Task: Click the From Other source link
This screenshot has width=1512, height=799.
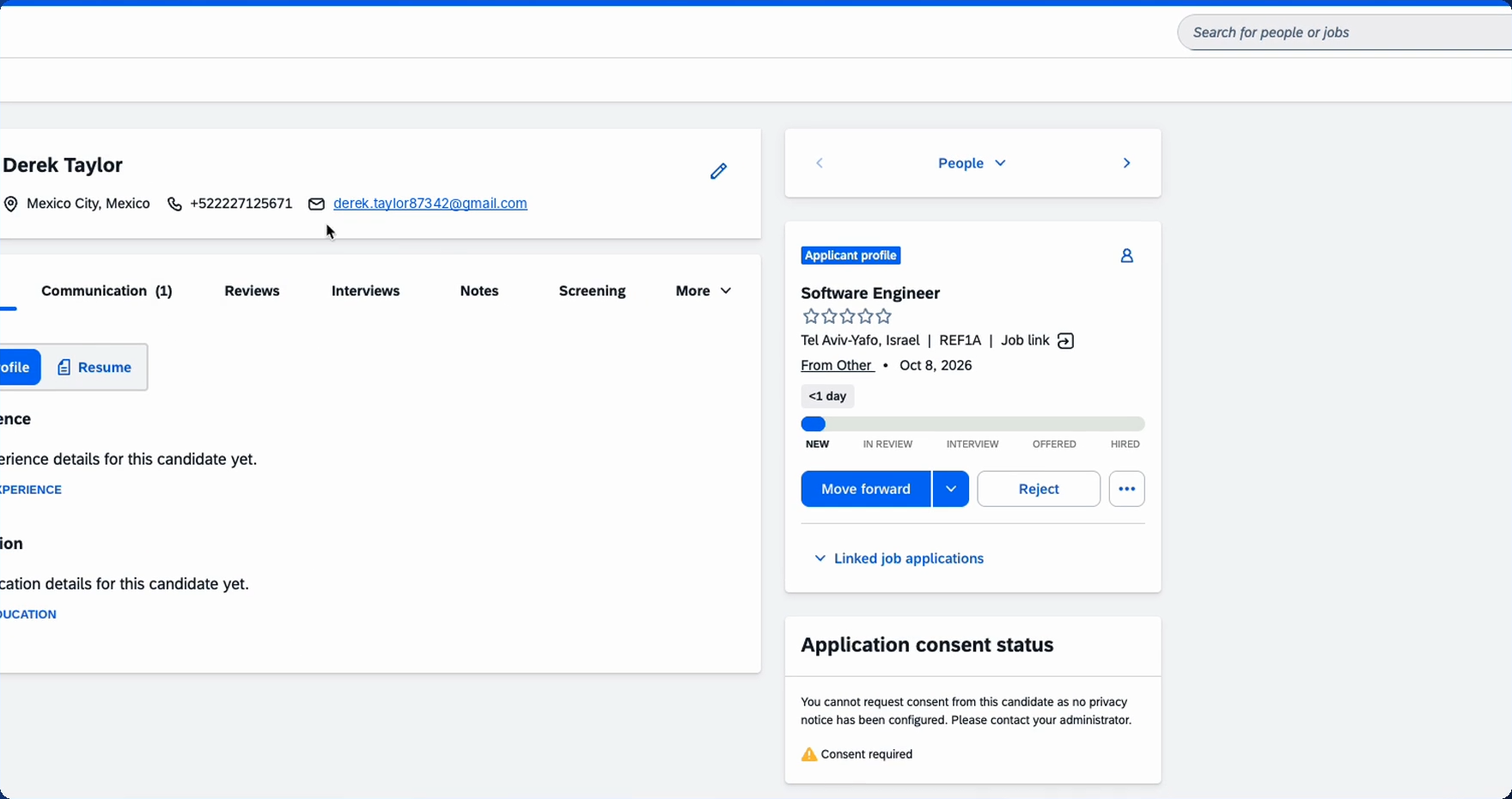Action: [837, 365]
